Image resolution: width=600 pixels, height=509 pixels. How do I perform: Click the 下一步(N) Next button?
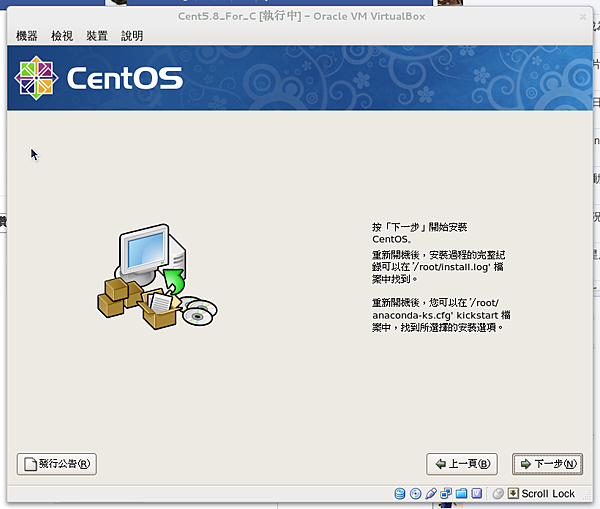pos(548,464)
